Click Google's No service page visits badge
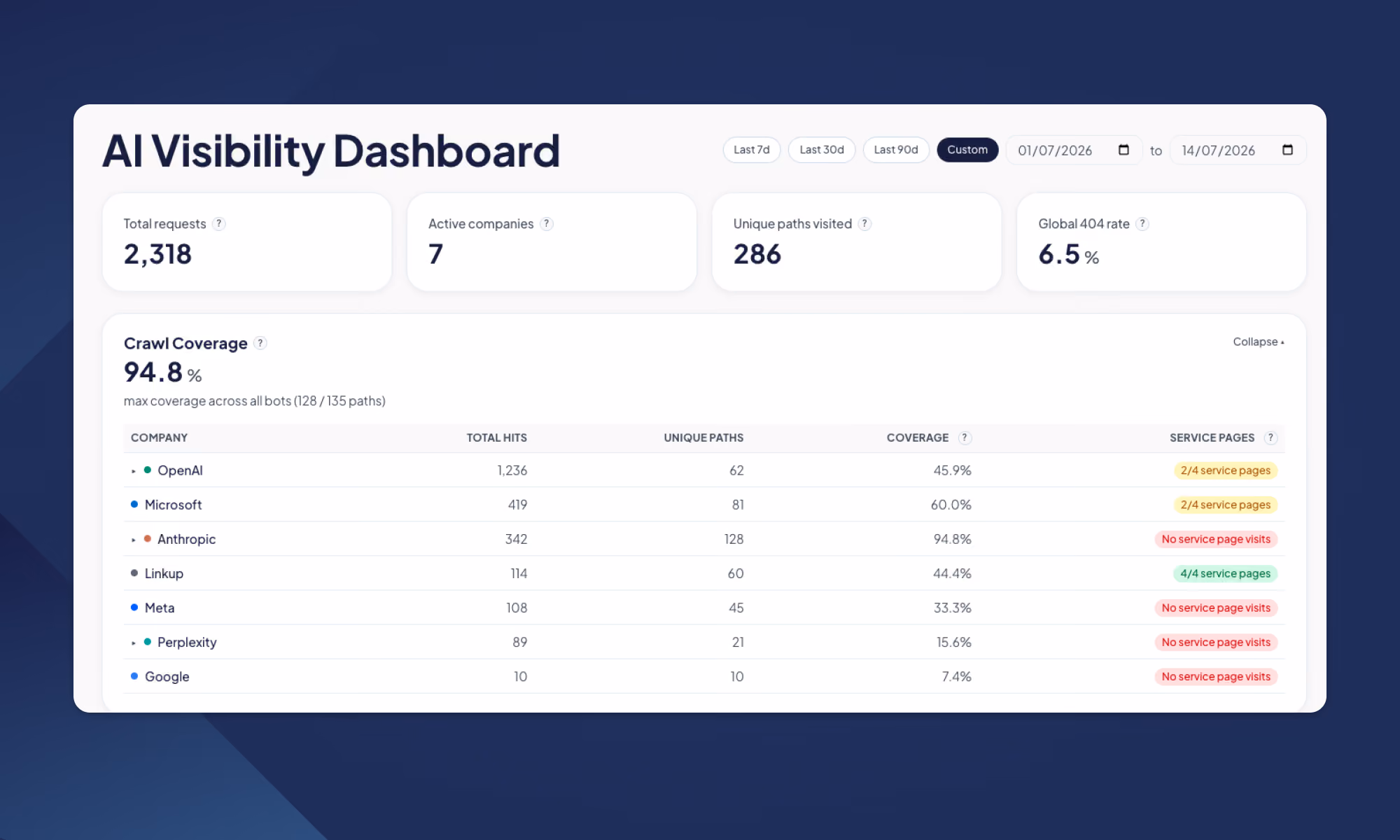1400x840 pixels. (1216, 676)
